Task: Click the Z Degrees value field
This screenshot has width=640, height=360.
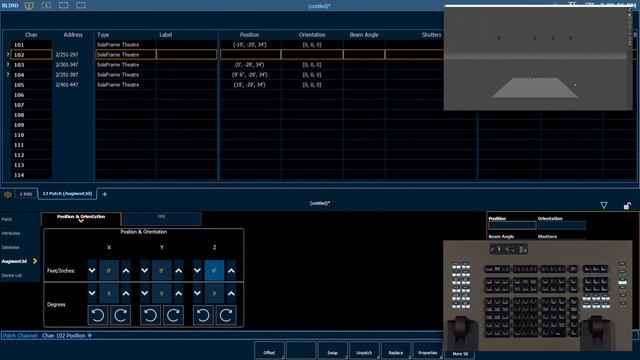Action: coord(214,293)
